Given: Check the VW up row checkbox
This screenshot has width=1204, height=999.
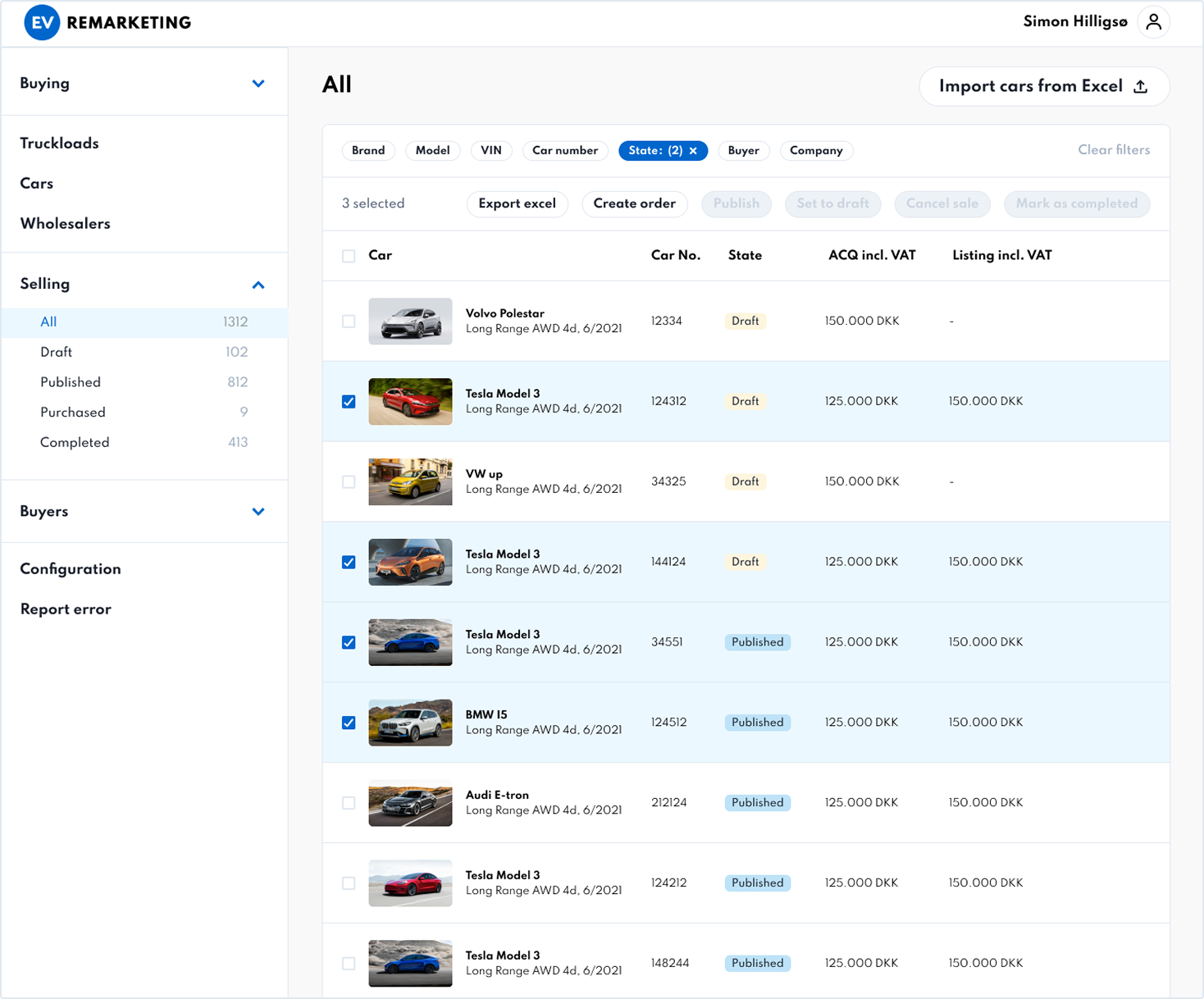Looking at the screenshot, I should [349, 482].
